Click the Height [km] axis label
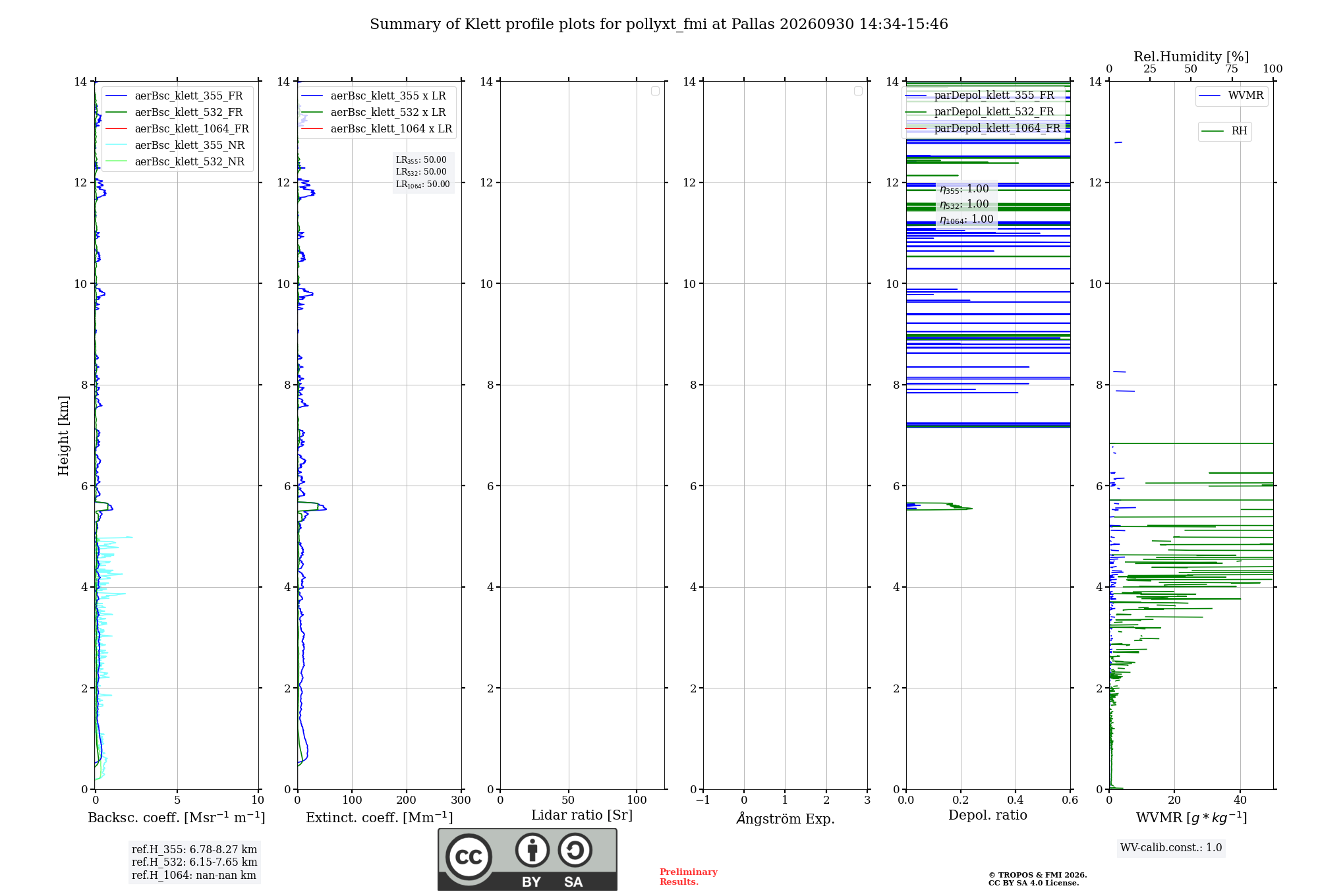 click(63, 435)
